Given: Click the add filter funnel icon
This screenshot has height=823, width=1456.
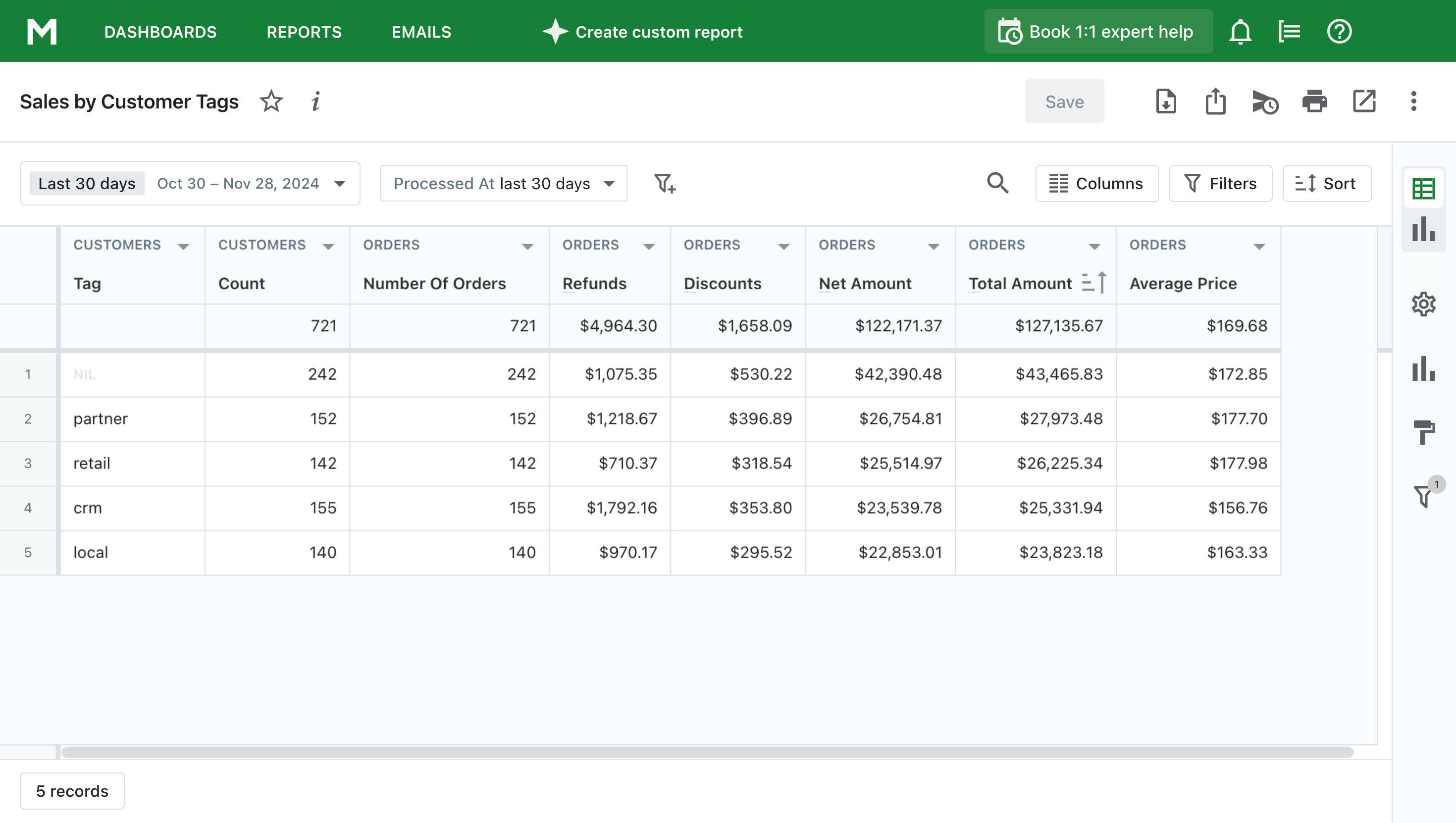Looking at the screenshot, I should click(x=664, y=184).
